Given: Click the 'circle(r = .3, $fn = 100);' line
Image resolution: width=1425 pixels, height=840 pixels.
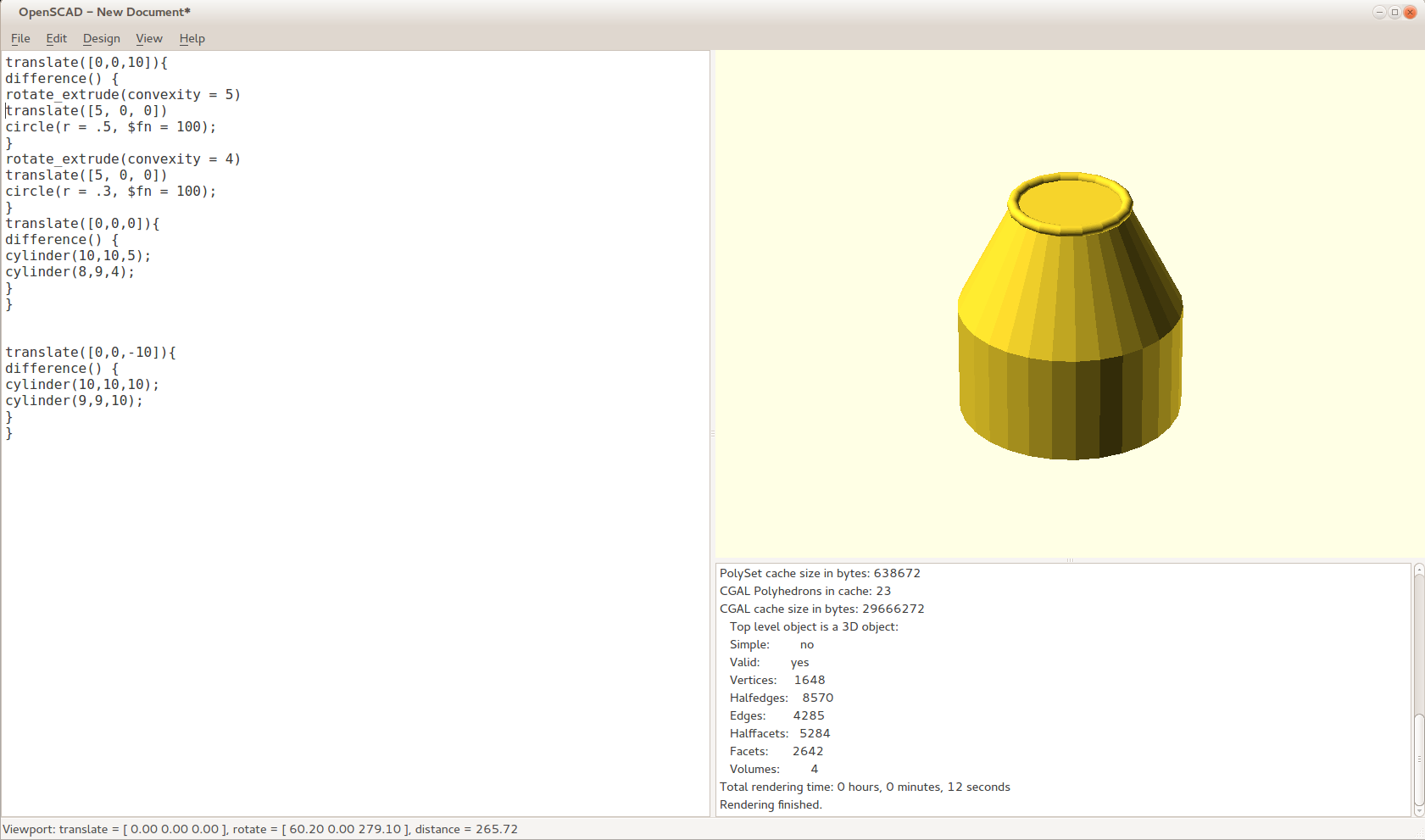Looking at the screenshot, I should point(111,191).
